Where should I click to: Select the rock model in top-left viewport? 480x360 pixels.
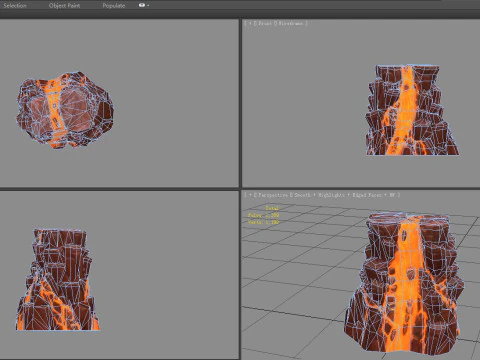click(x=65, y=109)
